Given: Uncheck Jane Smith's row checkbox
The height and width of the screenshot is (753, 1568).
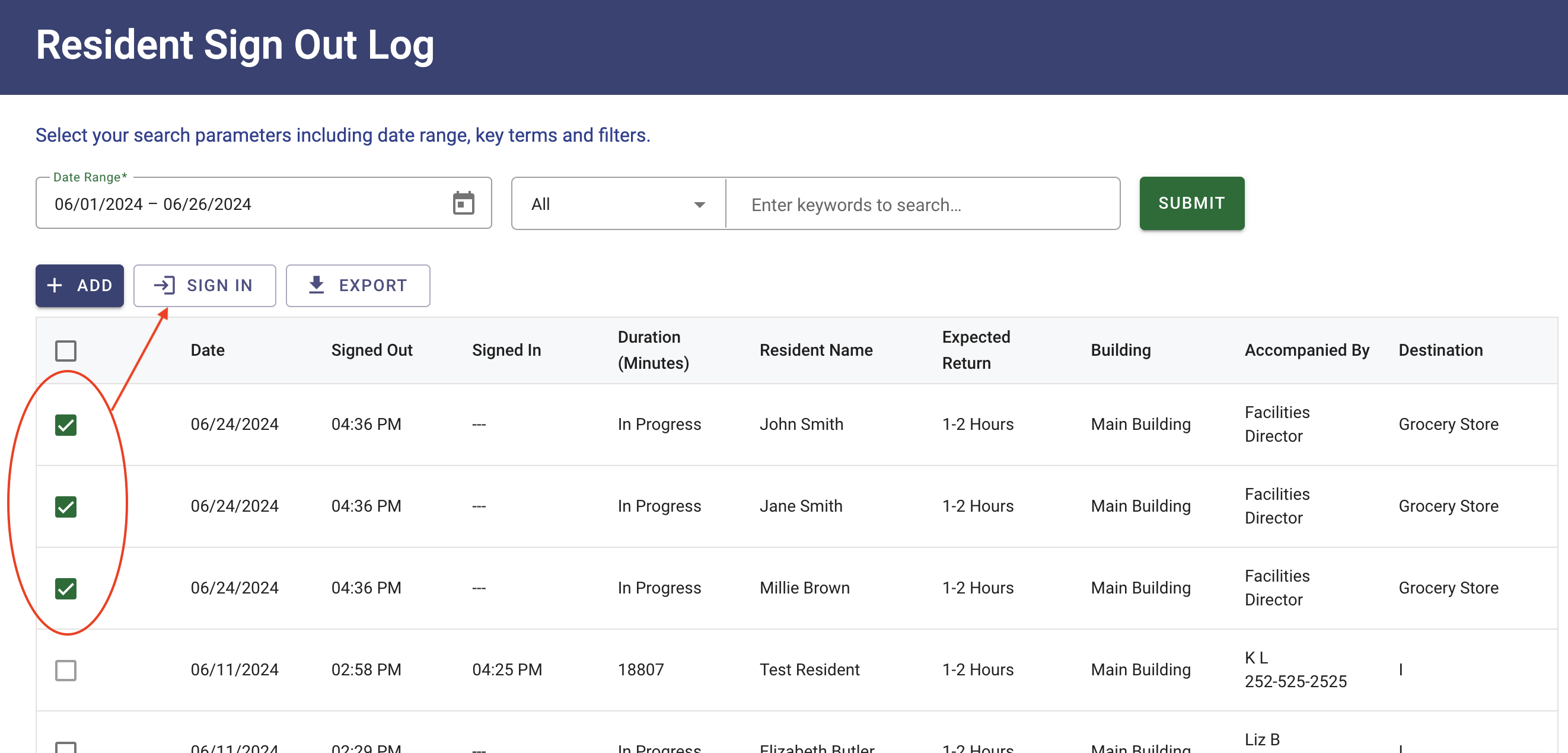Looking at the screenshot, I should 66,506.
